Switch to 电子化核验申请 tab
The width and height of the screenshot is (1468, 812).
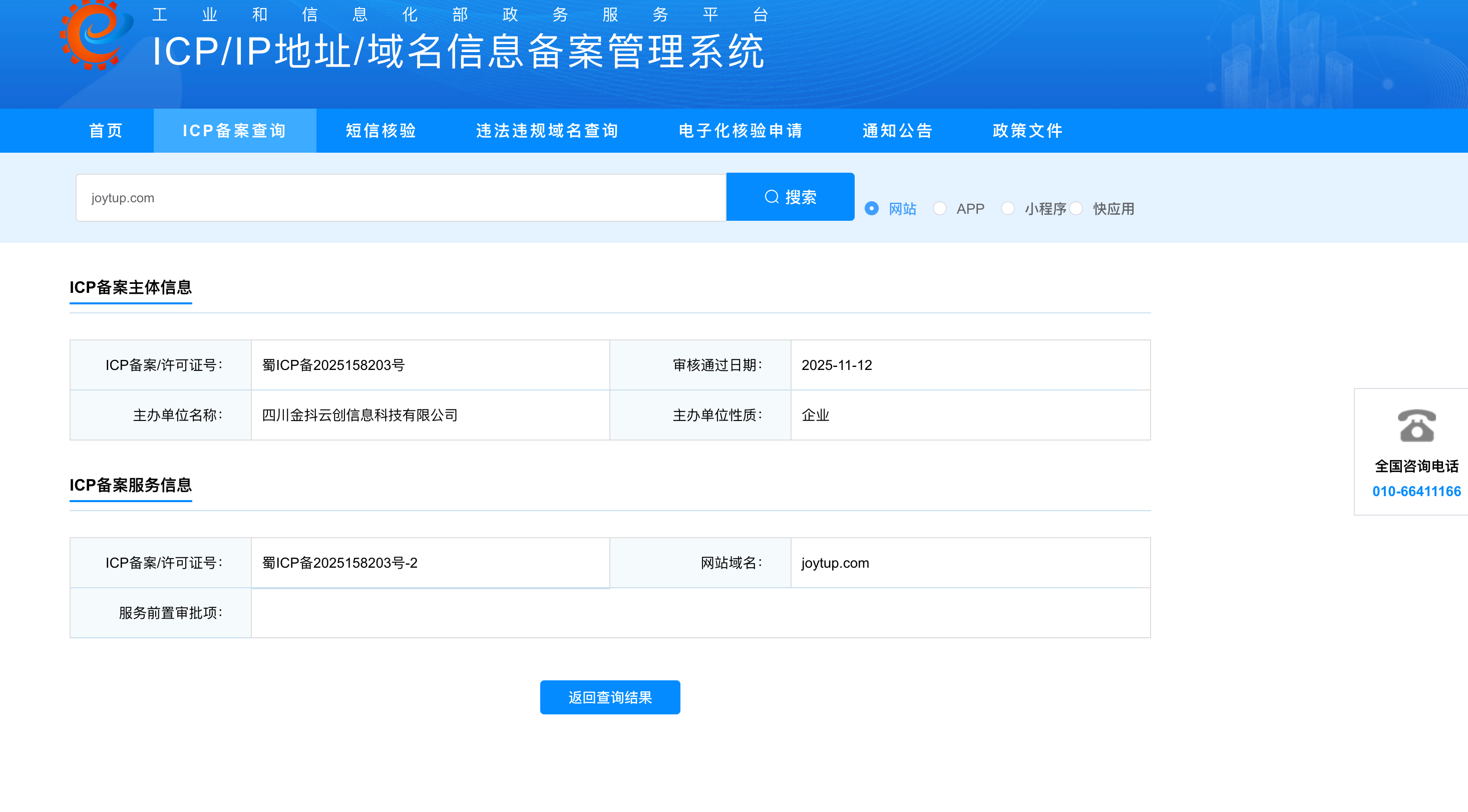(741, 131)
